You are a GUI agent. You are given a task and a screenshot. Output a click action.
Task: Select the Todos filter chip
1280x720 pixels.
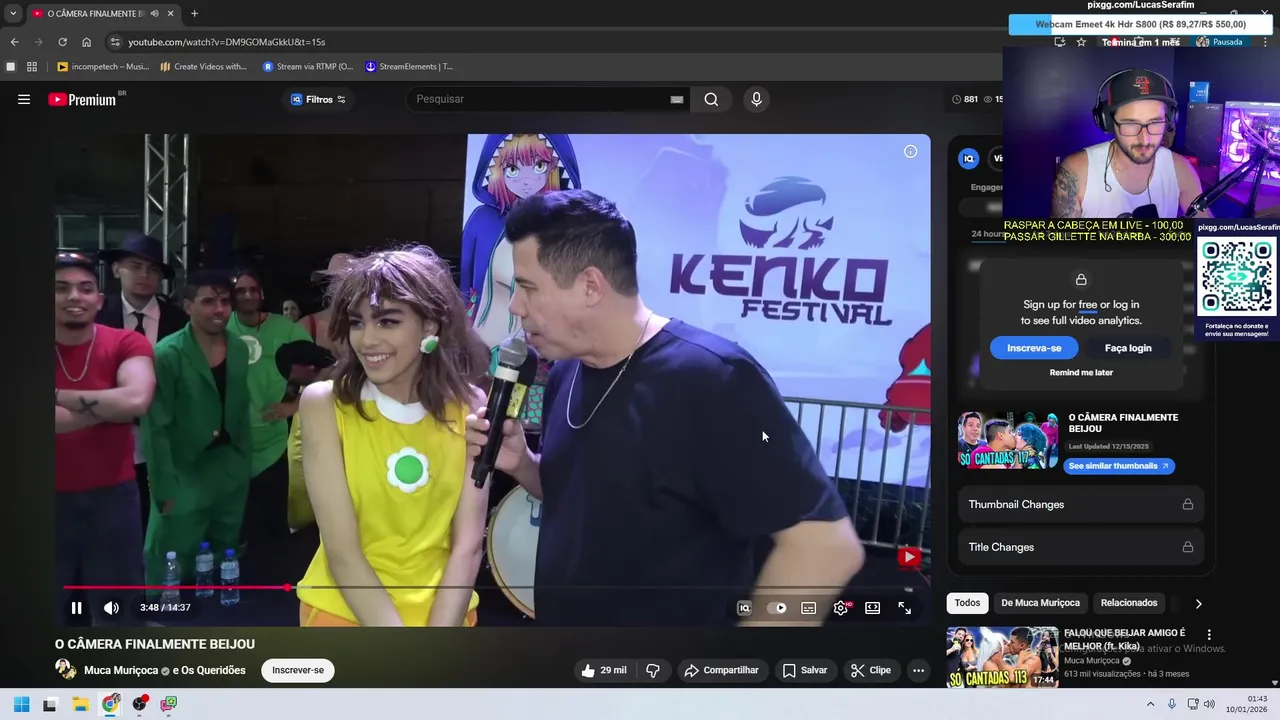[967, 603]
